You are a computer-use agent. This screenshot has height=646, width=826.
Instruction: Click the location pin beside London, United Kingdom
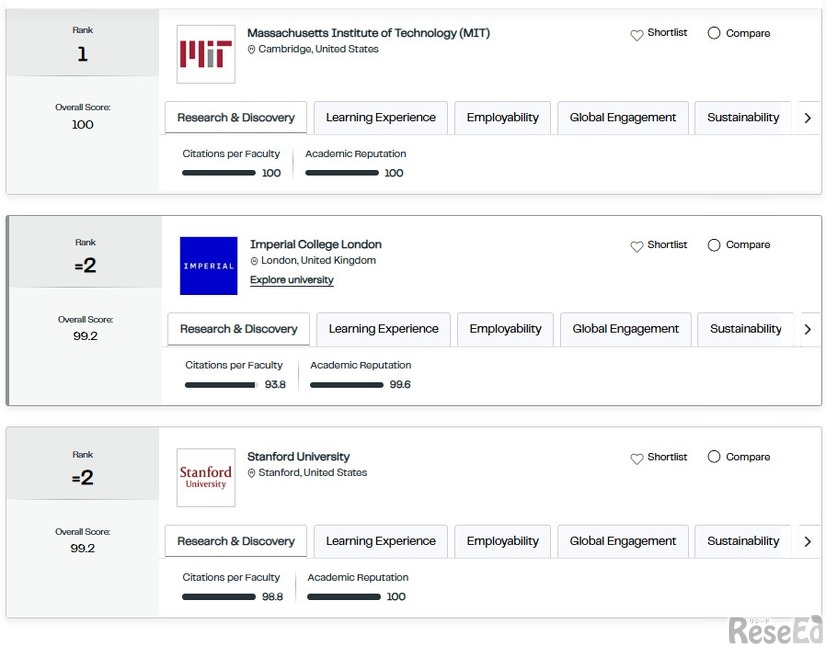click(254, 261)
